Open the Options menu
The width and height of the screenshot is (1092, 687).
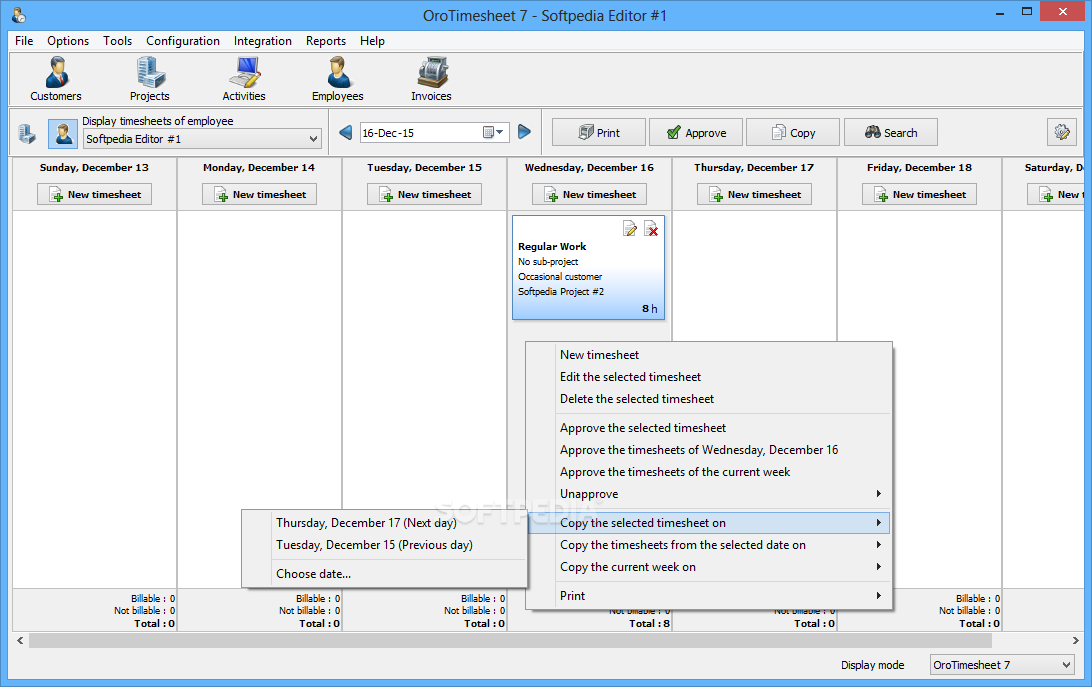pos(68,41)
